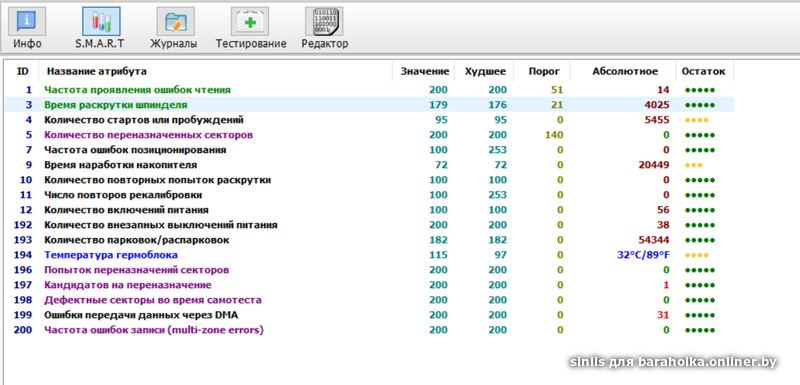Image resolution: width=800 pixels, height=385 pixels.
Task: Select row Попыток переназначений секторов
Action: (x=370, y=270)
